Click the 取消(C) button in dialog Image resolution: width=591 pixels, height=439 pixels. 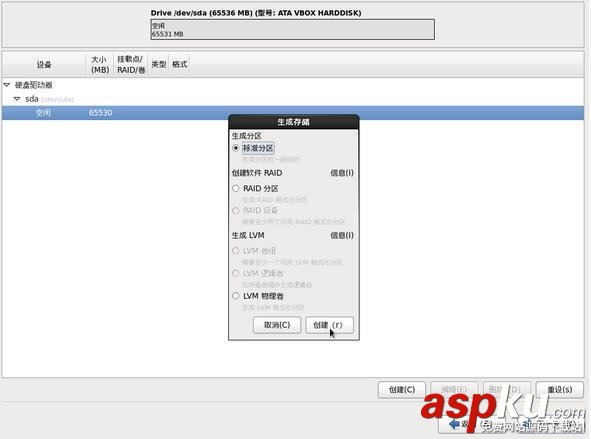277,325
